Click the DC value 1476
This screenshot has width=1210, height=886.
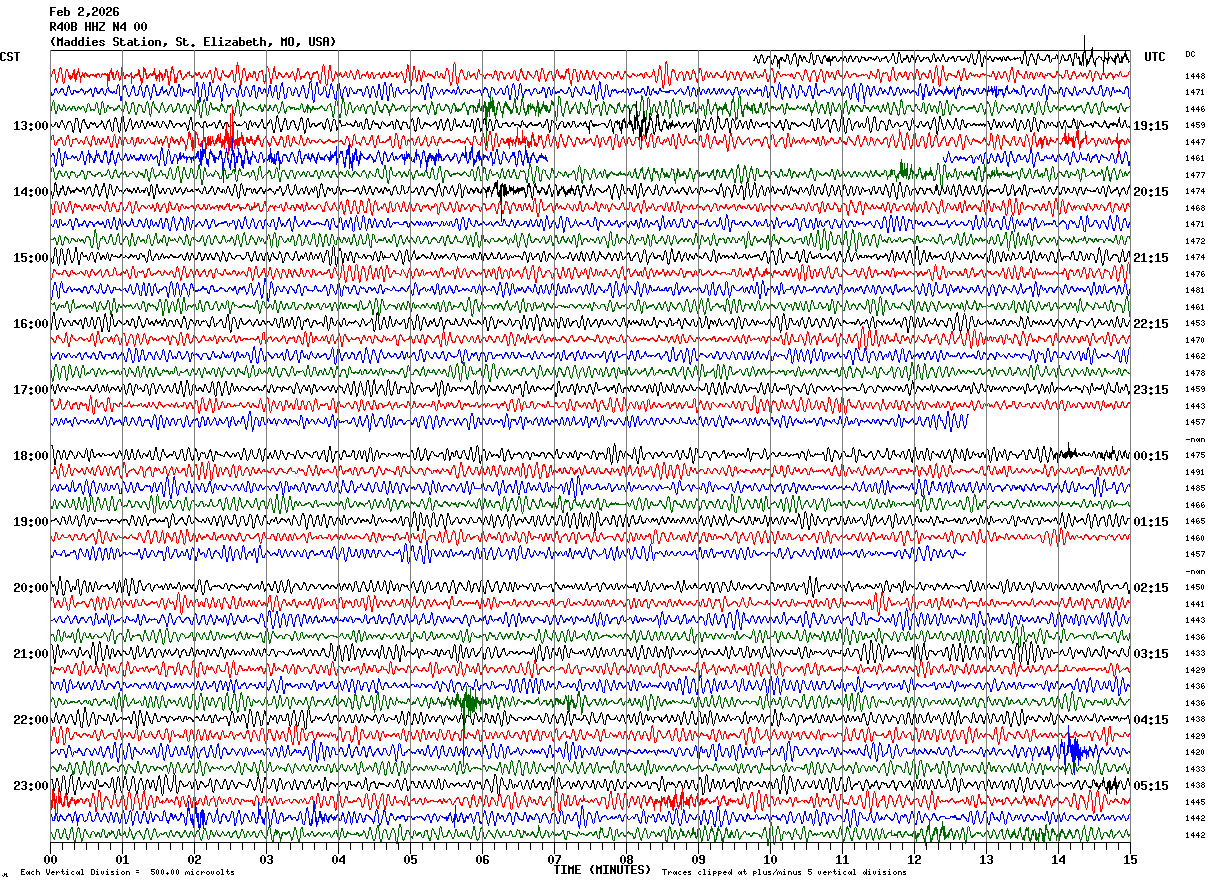tap(1194, 274)
